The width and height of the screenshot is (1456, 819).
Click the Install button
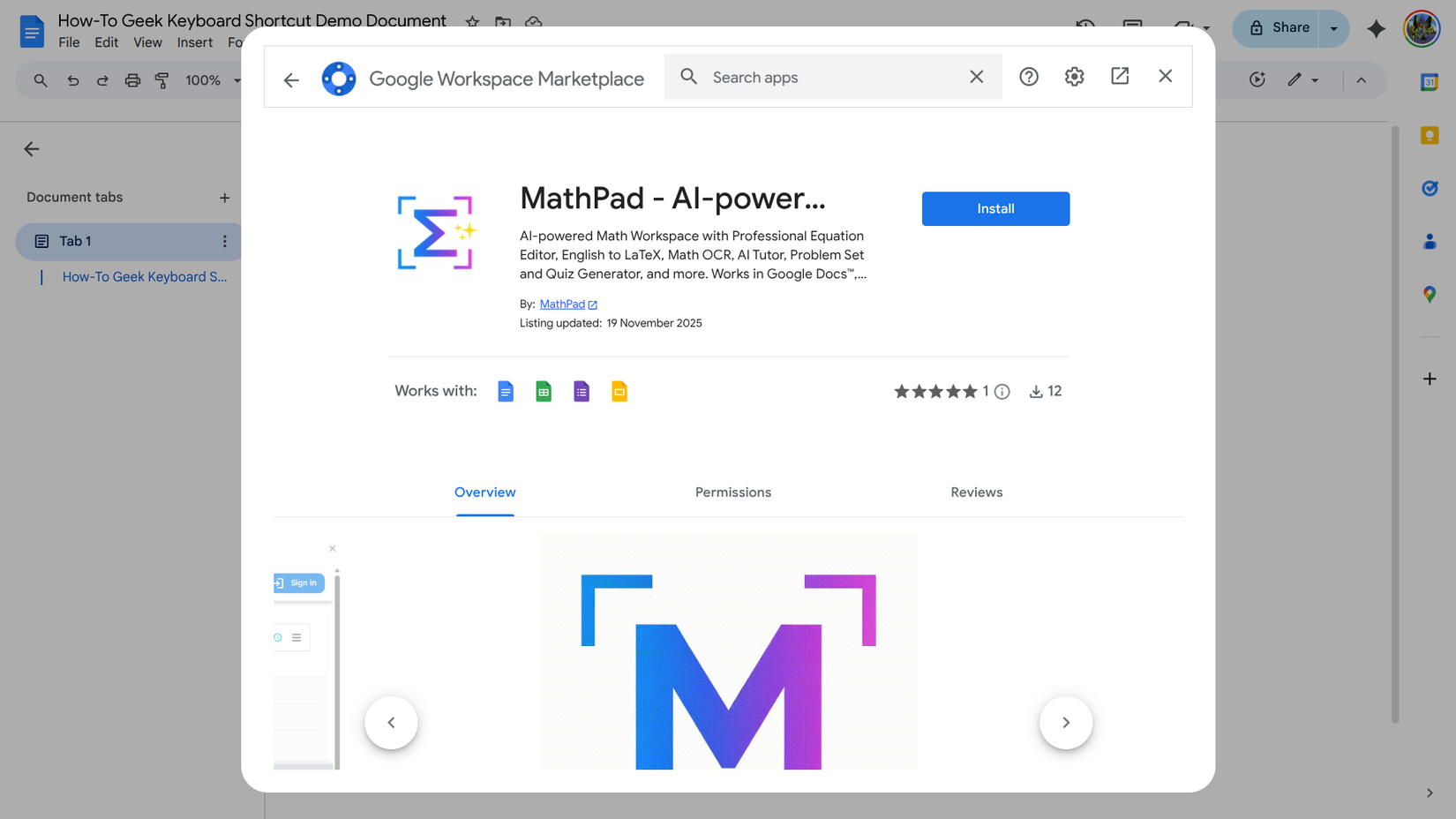pos(995,208)
